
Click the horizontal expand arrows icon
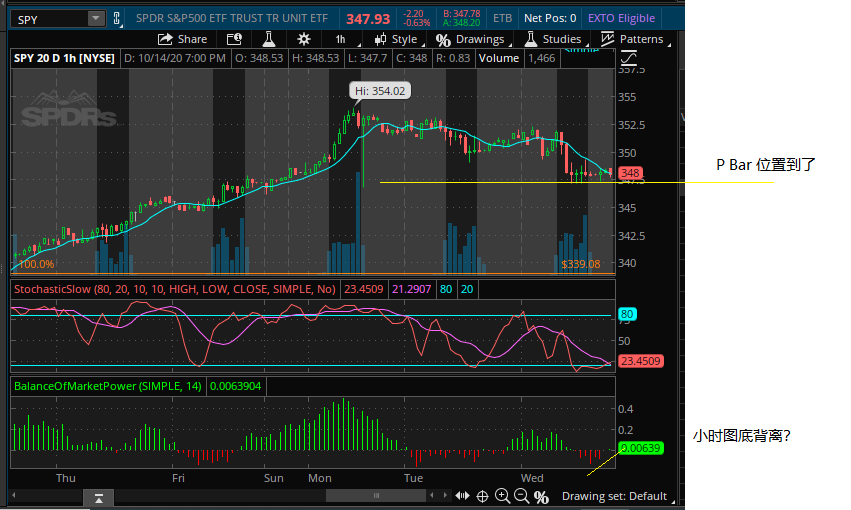point(462,496)
